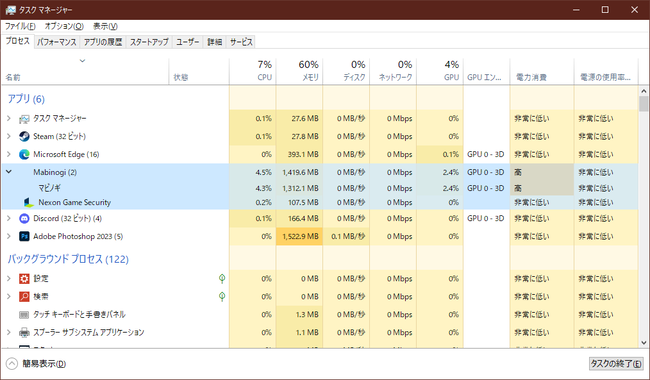The image size is (650, 380).
Task: Select the Nexon Game Security icon
Action: click(x=28, y=202)
